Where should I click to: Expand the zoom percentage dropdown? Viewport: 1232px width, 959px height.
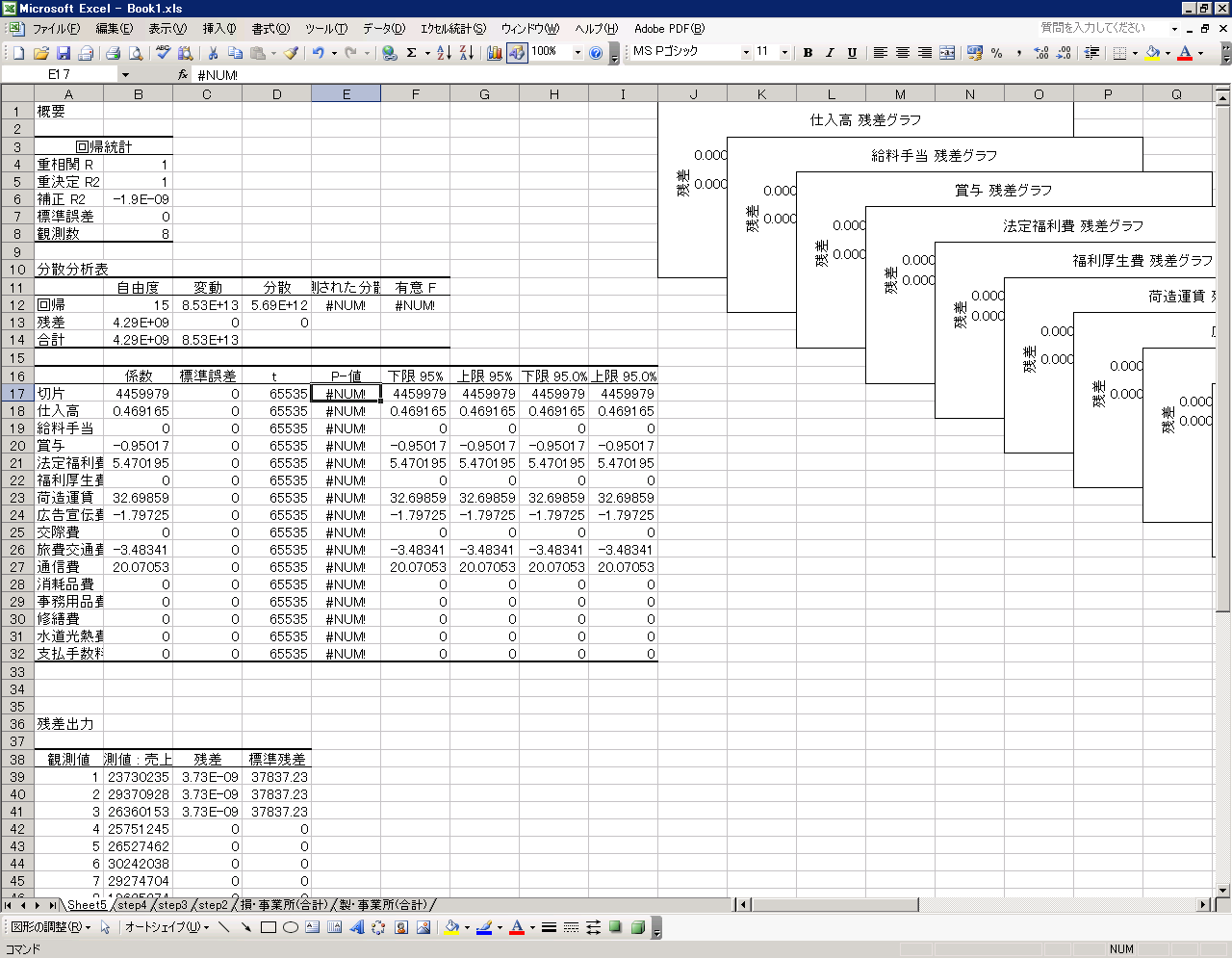(x=577, y=53)
